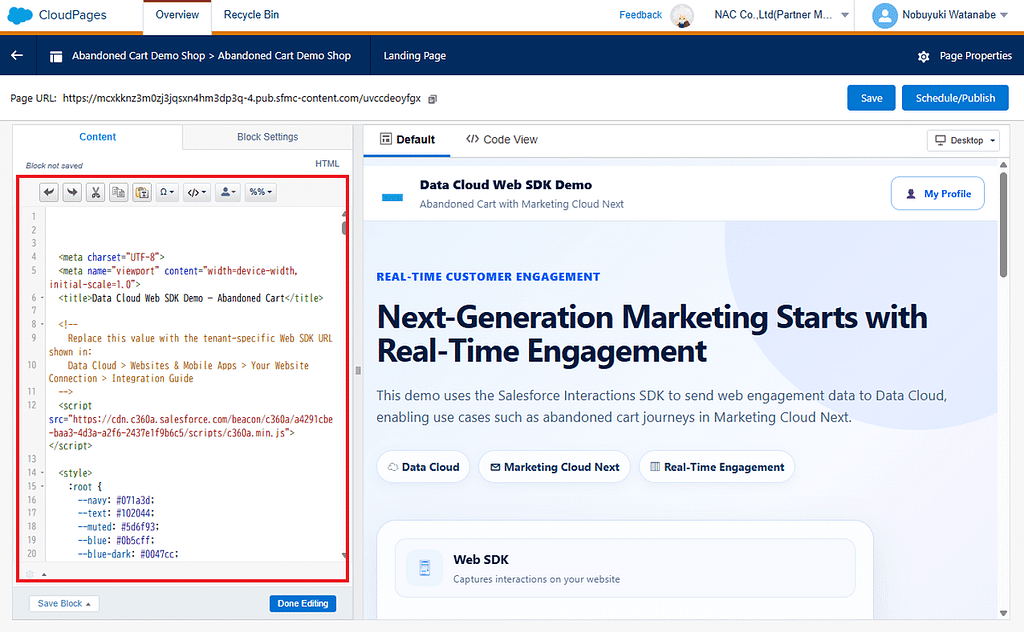Copy with the two-pages toolbar icon

pyautogui.click(x=118, y=192)
